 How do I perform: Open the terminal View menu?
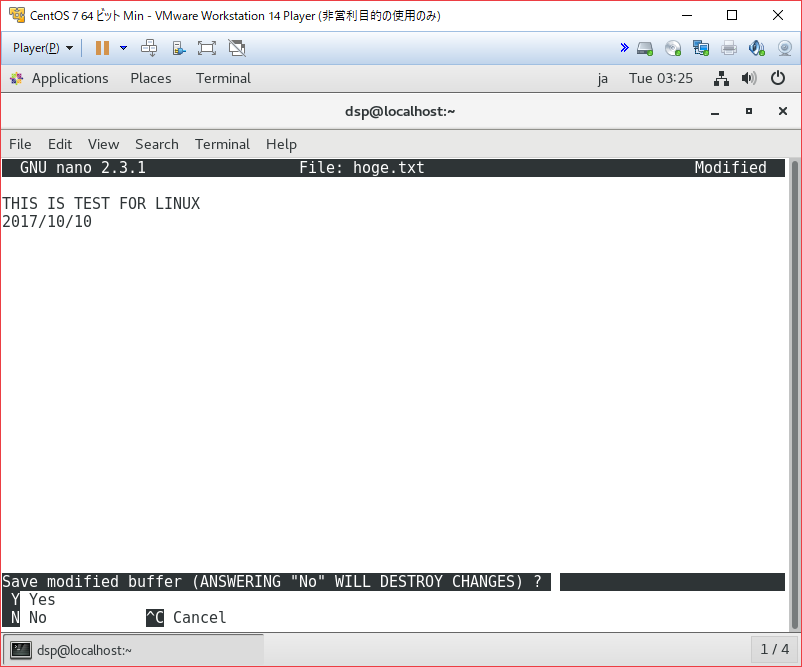pyautogui.click(x=103, y=144)
